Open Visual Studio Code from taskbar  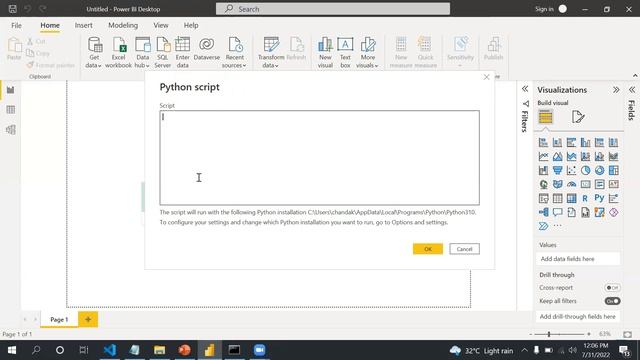[x=110, y=350]
